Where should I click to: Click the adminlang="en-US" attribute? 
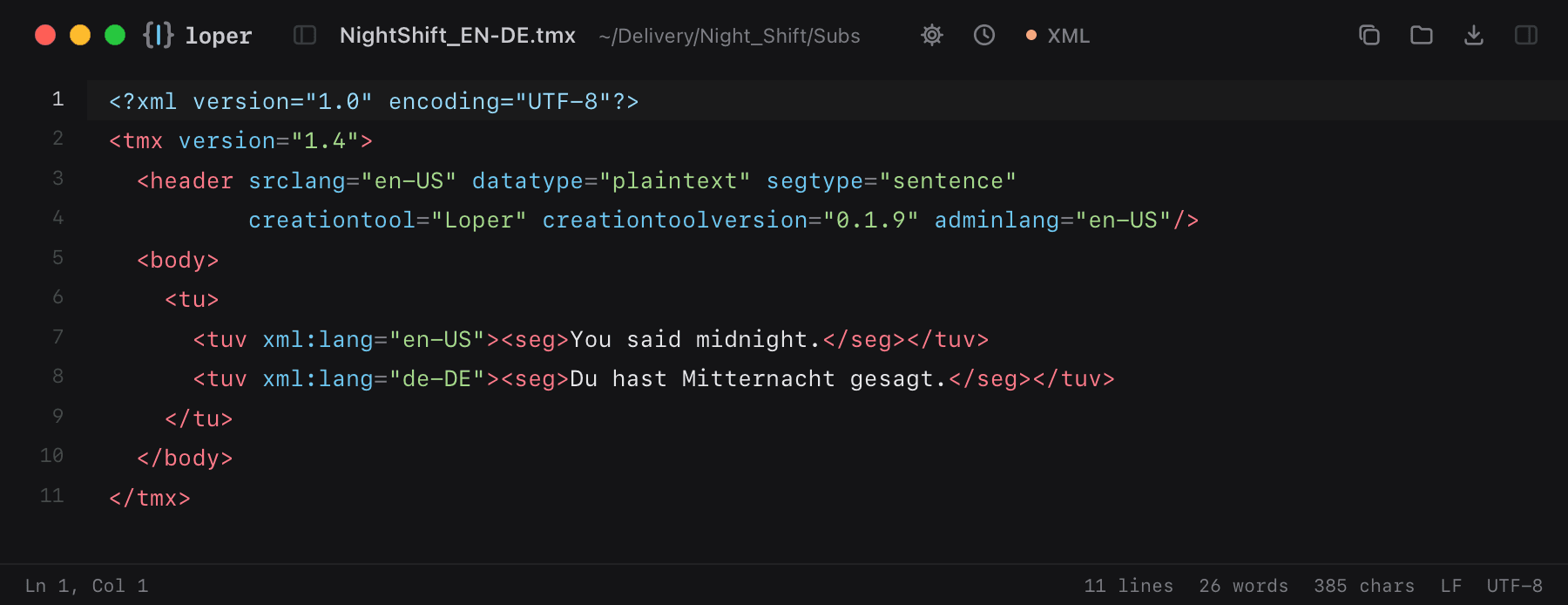pos(1052,220)
